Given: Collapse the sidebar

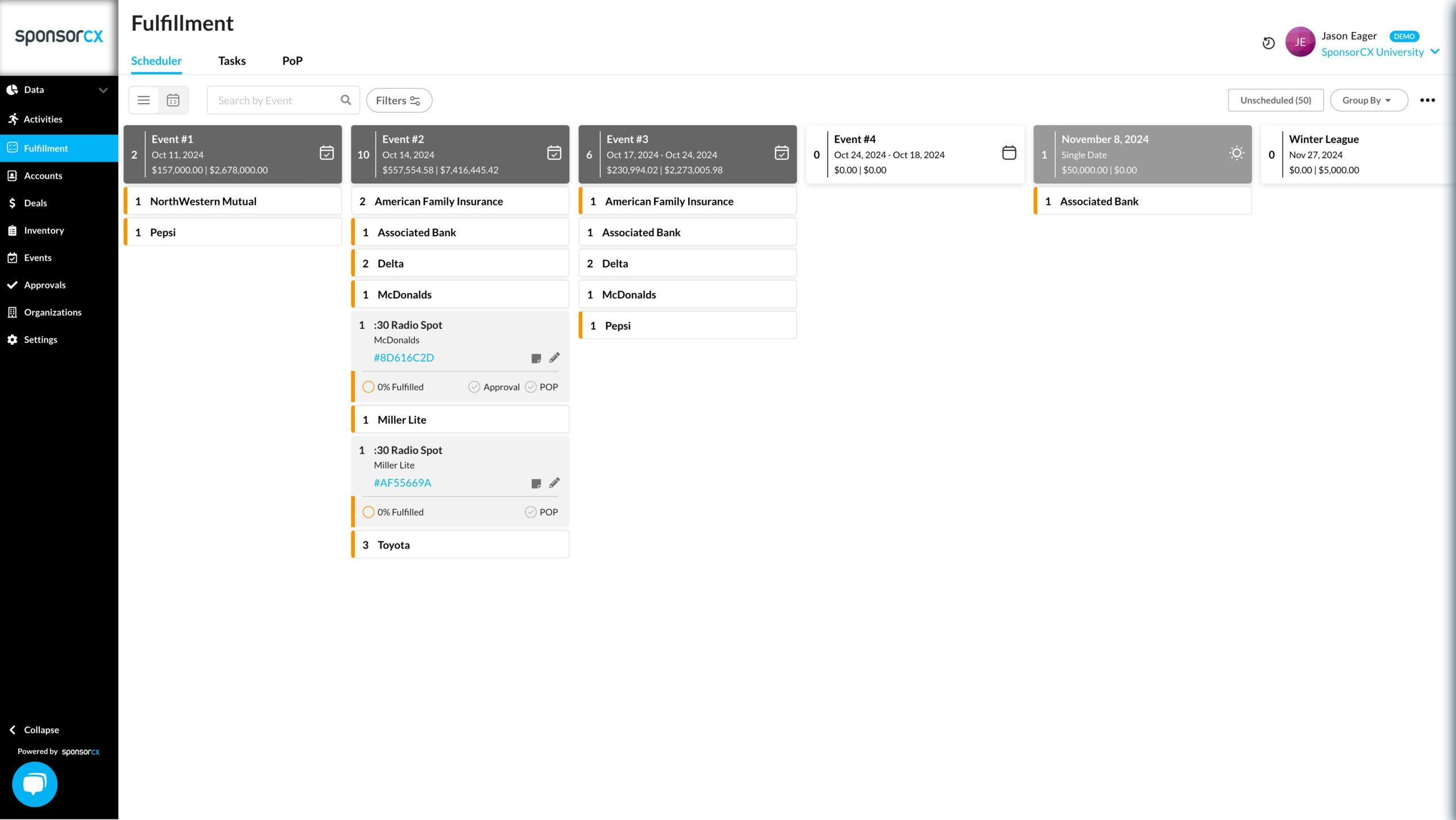Looking at the screenshot, I should tap(34, 730).
